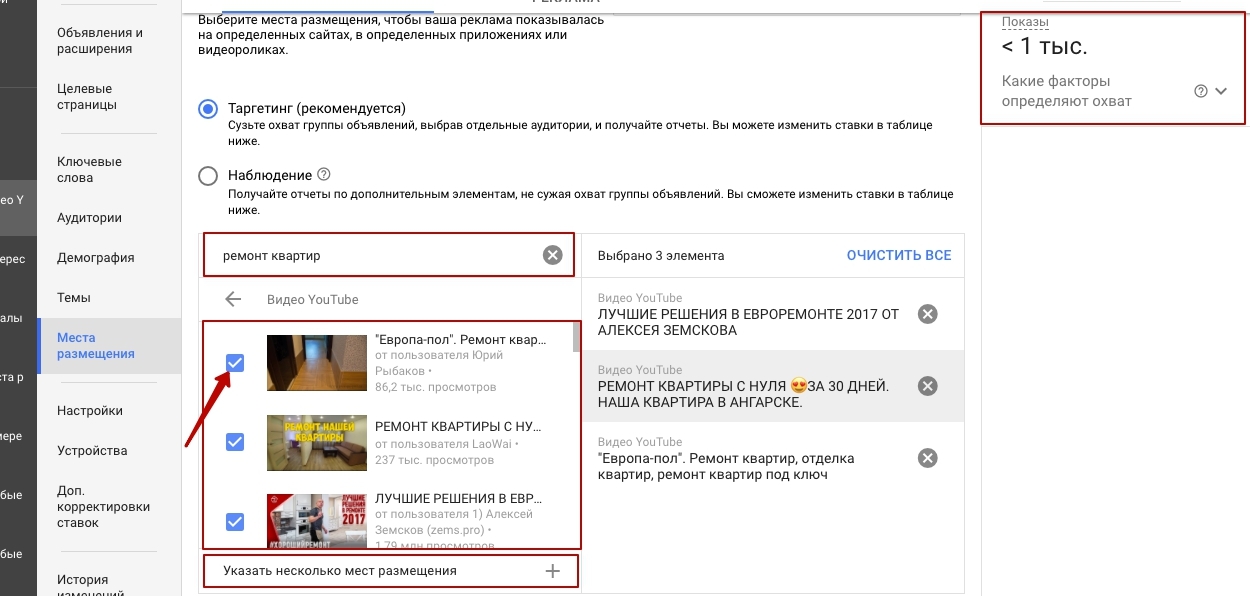Click the '< 1 тыс.' impressions value
The image size is (1250, 596).
pyautogui.click(x=1044, y=47)
